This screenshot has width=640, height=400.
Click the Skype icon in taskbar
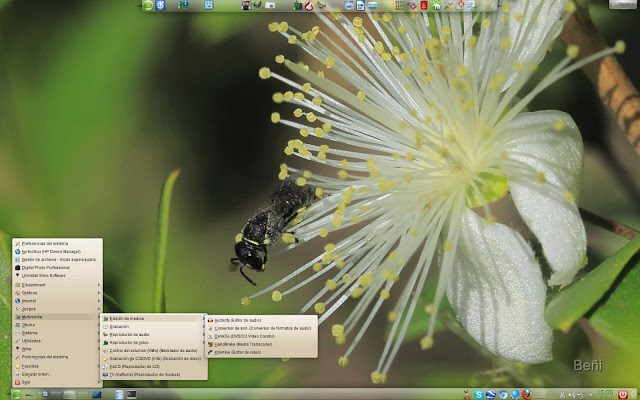[x=479, y=394]
